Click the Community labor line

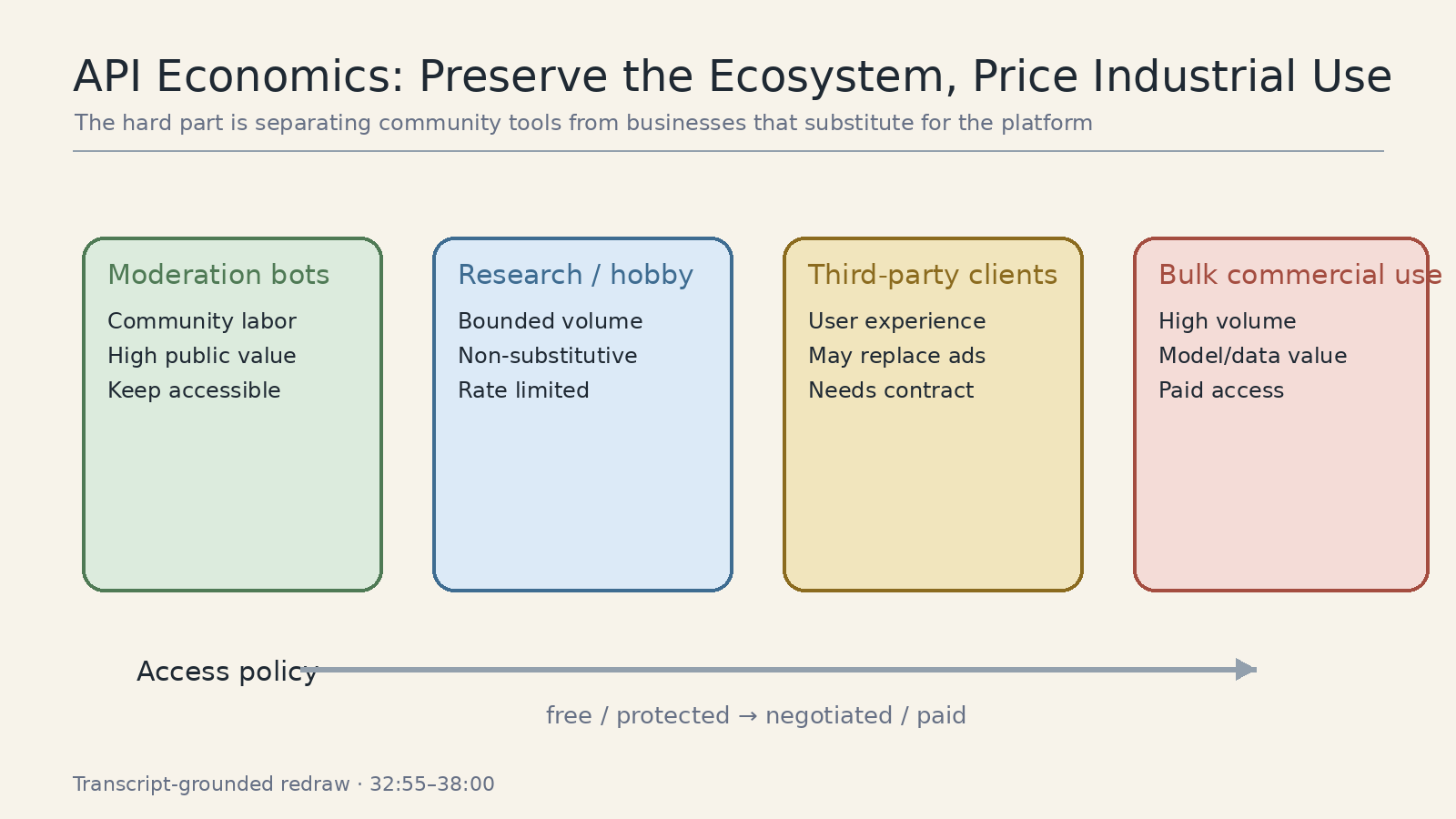[x=202, y=321]
